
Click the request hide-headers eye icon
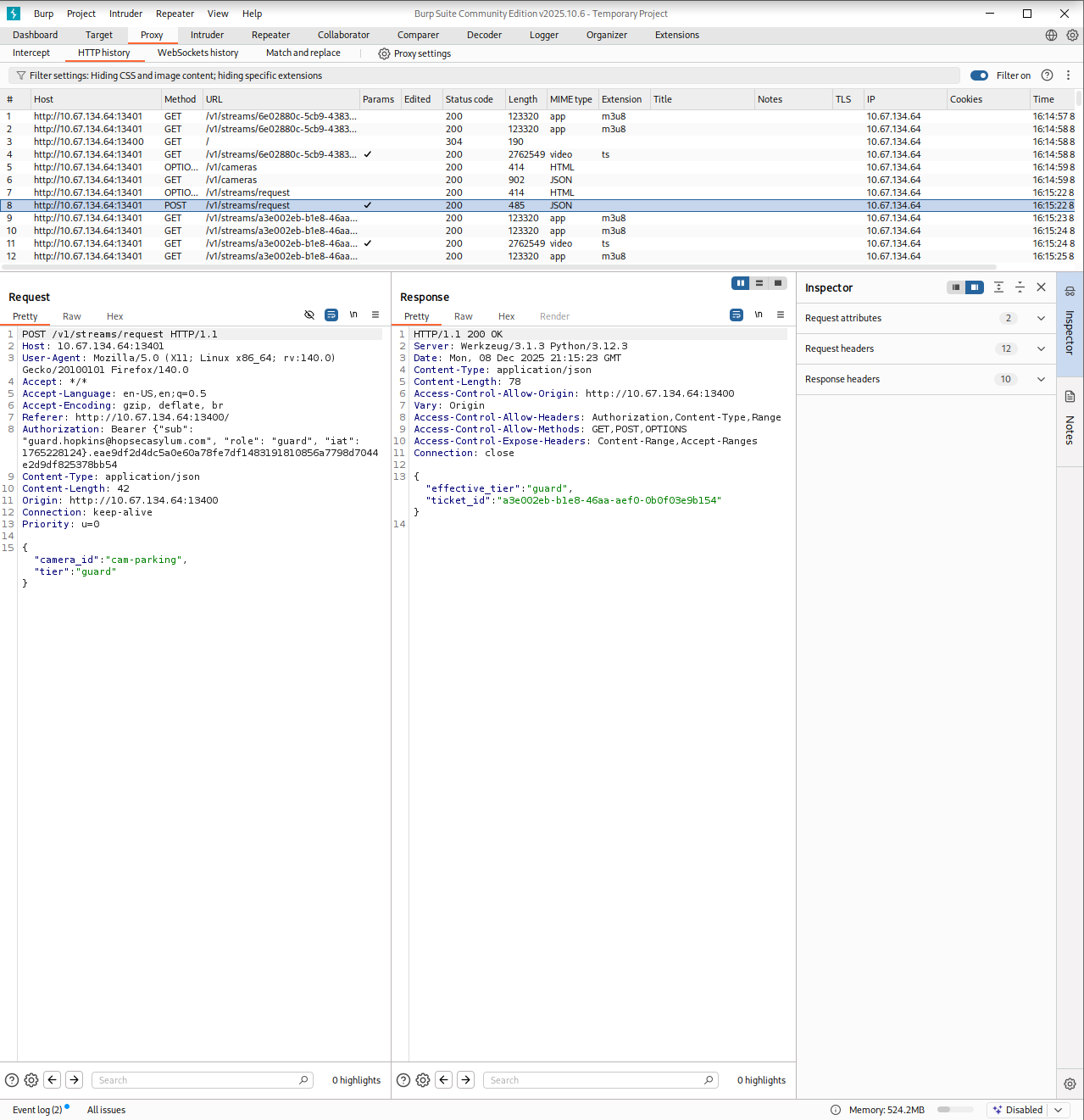pos(309,315)
